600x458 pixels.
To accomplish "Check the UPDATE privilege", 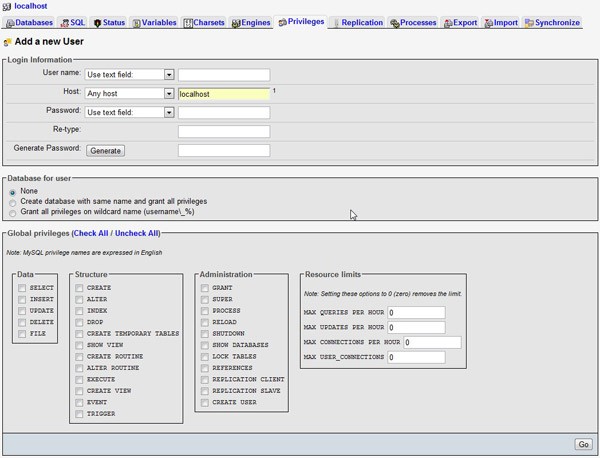I will pyautogui.click(x=22, y=311).
